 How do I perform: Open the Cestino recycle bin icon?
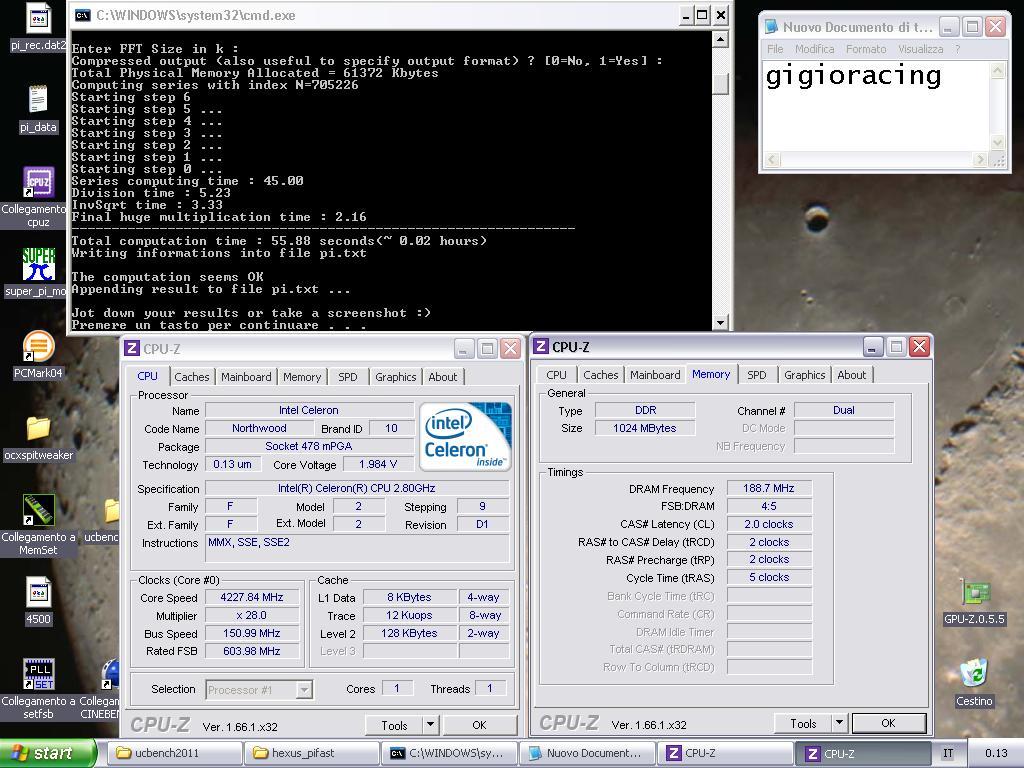(x=974, y=674)
